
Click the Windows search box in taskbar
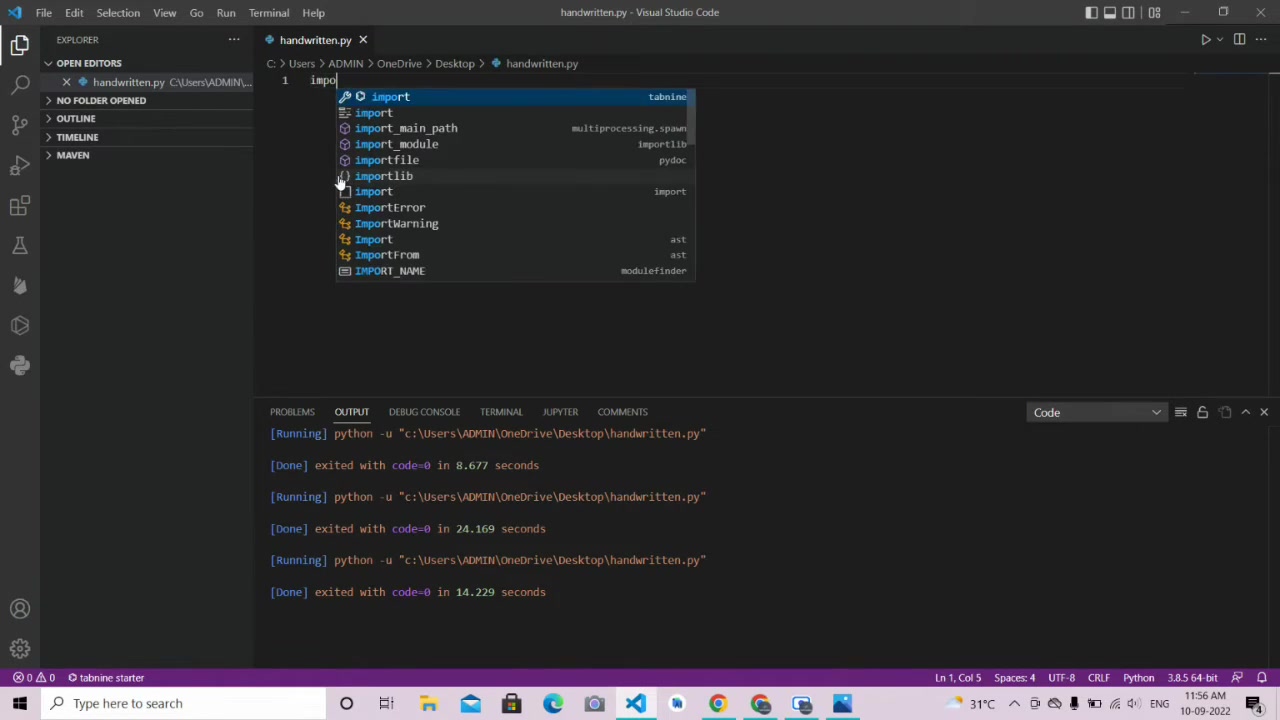click(183, 703)
